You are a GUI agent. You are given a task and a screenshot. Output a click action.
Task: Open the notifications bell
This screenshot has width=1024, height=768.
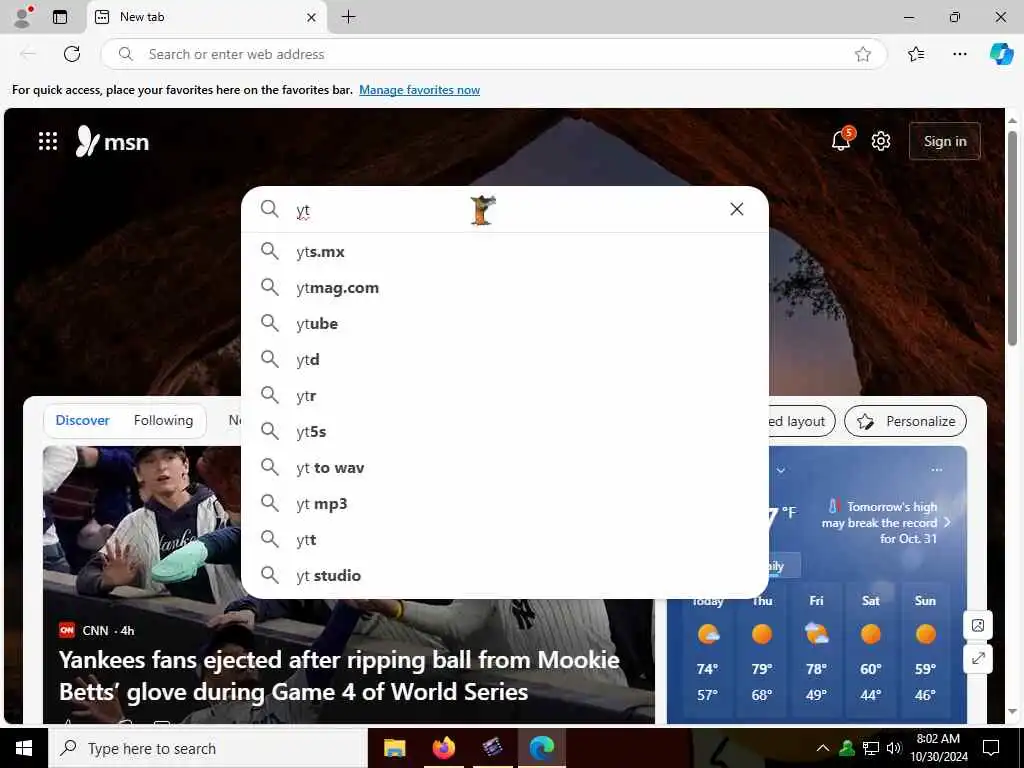tap(841, 140)
